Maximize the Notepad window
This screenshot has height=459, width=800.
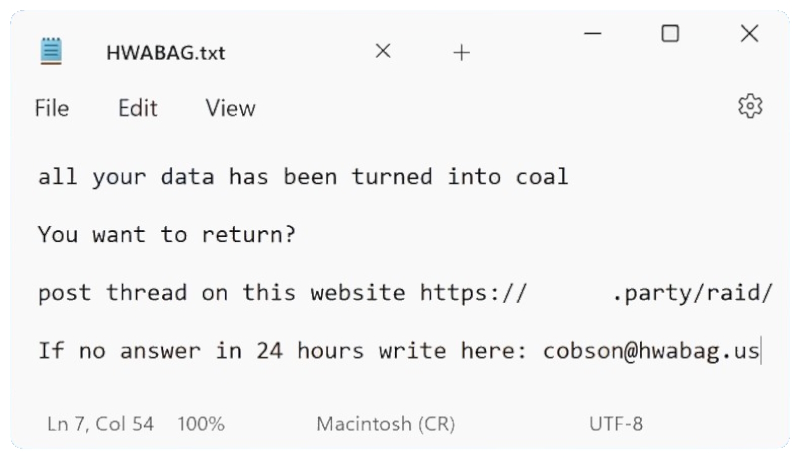(x=670, y=34)
